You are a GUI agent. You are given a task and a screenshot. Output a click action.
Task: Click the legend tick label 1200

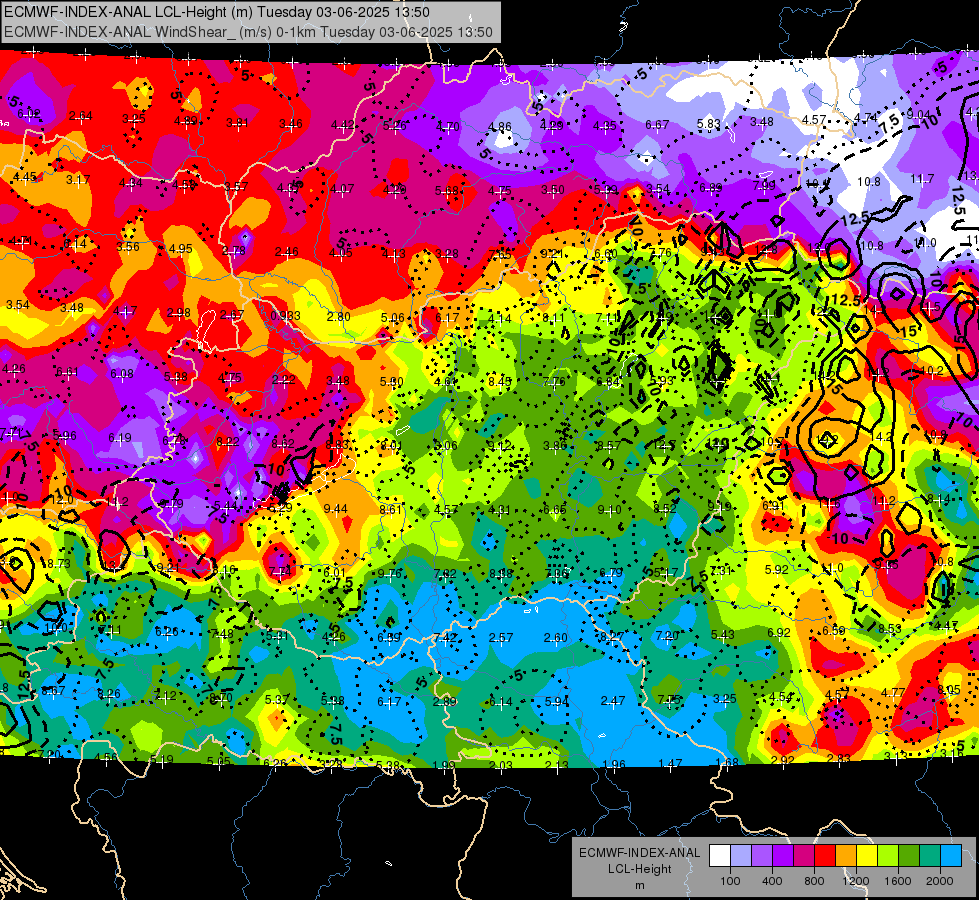tap(855, 881)
